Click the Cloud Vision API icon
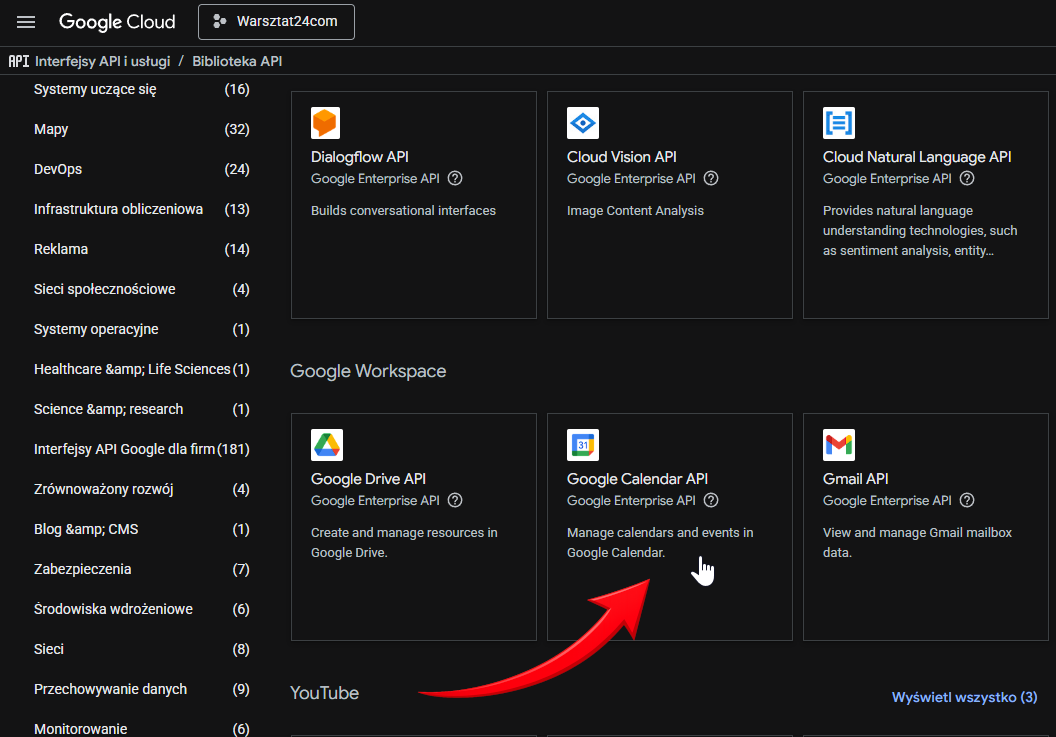 click(582, 123)
